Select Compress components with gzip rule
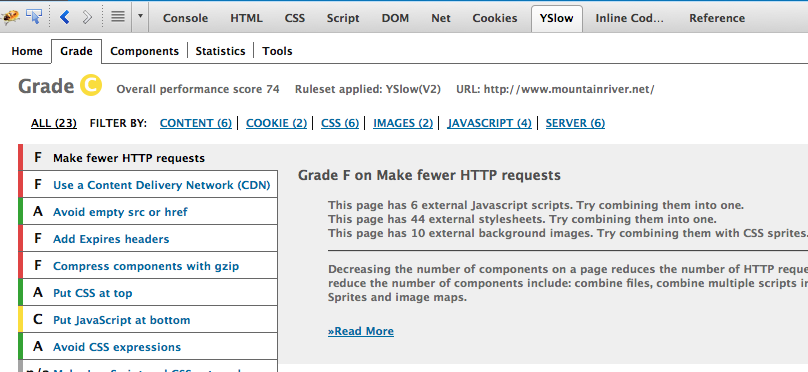Viewport: 808px width, 372px height. (x=149, y=266)
